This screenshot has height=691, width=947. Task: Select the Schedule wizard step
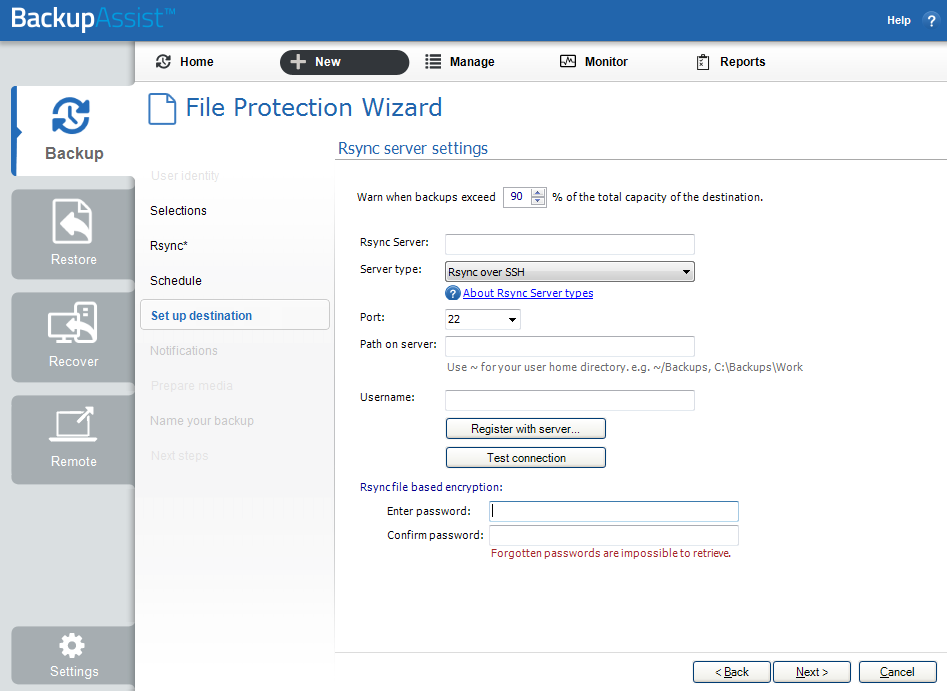(176, 281)
